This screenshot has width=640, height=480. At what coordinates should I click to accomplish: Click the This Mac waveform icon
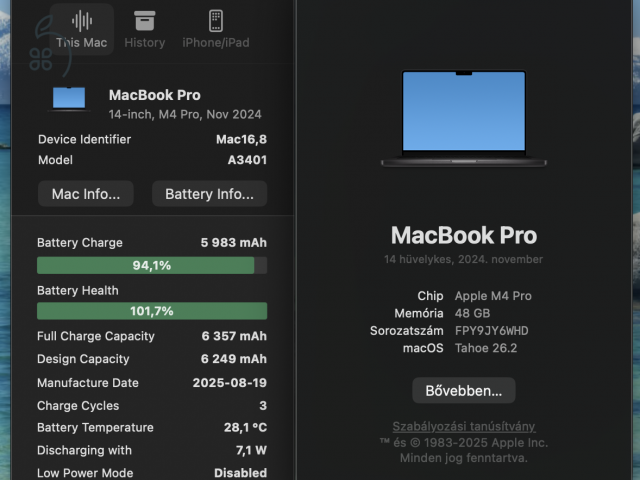pyautogui.click(x=82, y=20)
